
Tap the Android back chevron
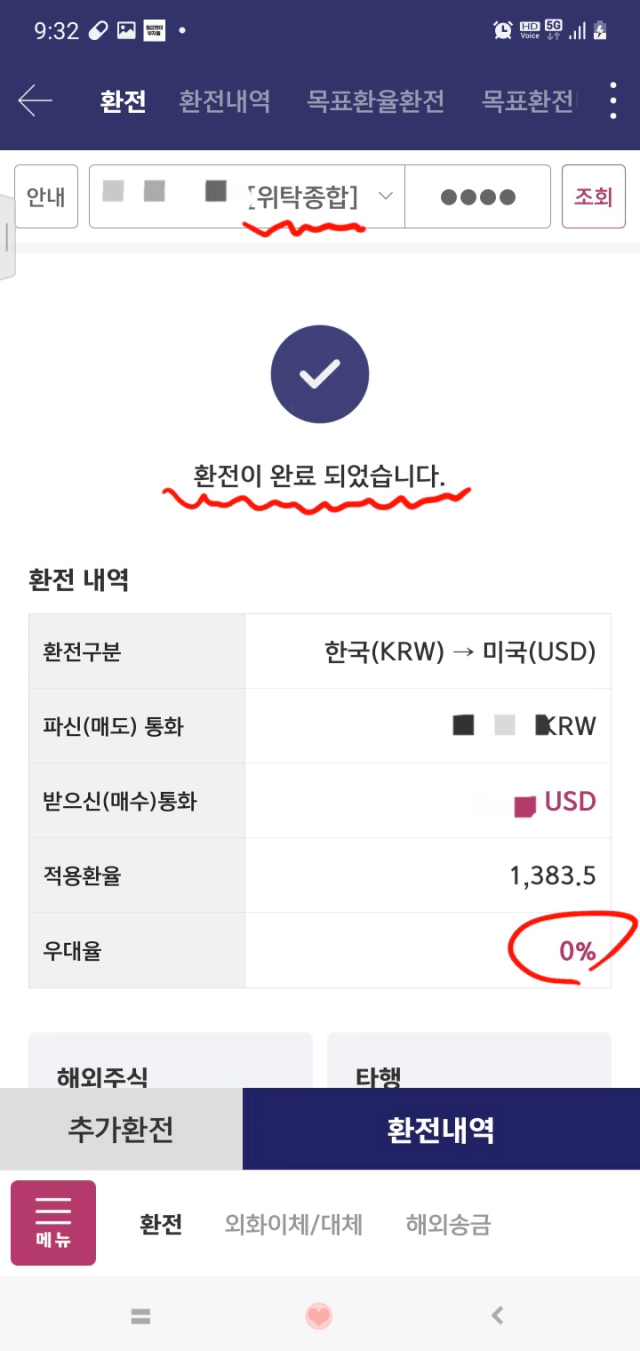pos(497,1316)
